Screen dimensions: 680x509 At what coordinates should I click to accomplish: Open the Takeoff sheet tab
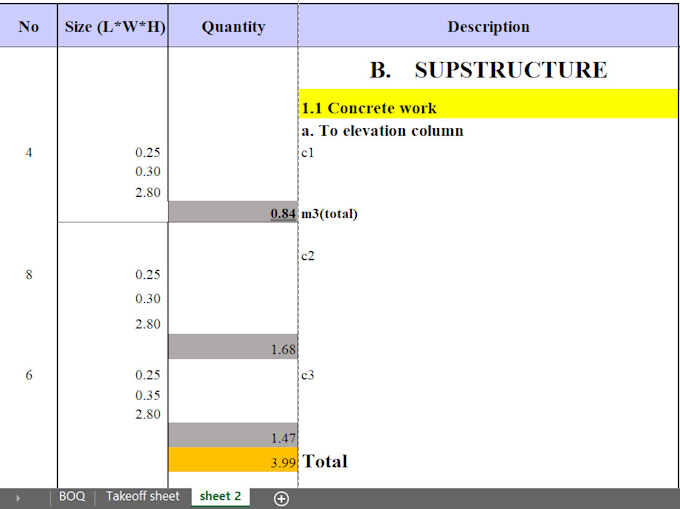143,496
